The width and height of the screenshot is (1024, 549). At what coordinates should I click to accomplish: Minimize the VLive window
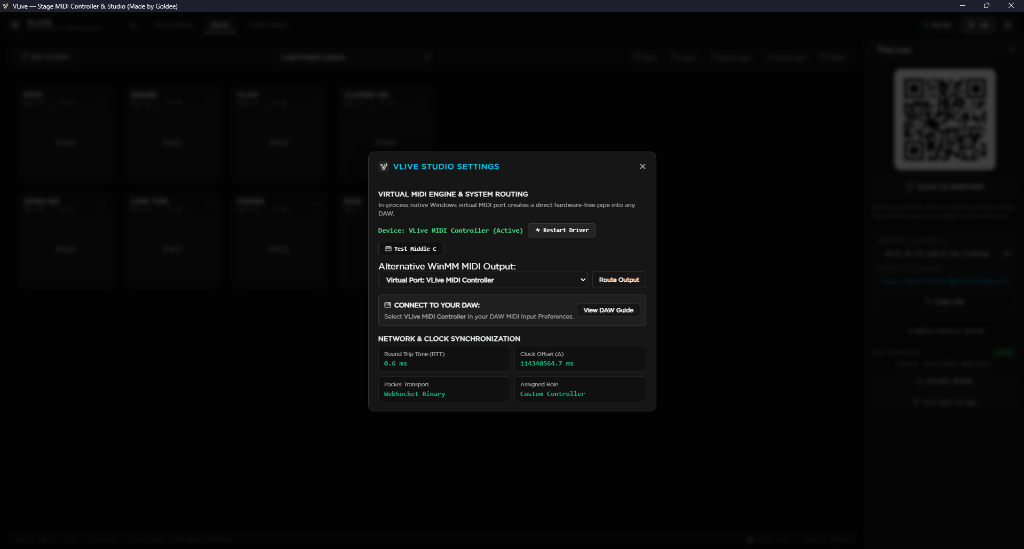963,6
